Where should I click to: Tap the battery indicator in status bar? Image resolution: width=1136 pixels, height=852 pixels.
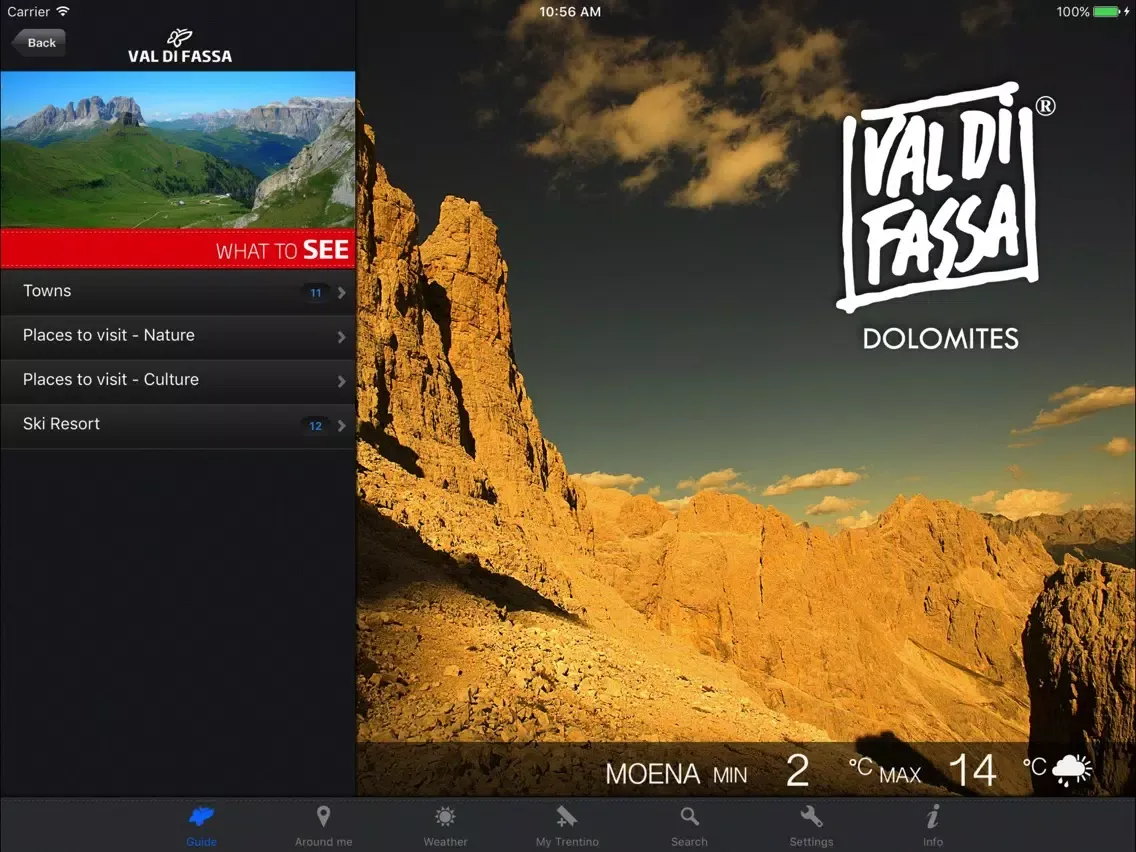(1106, 12)
